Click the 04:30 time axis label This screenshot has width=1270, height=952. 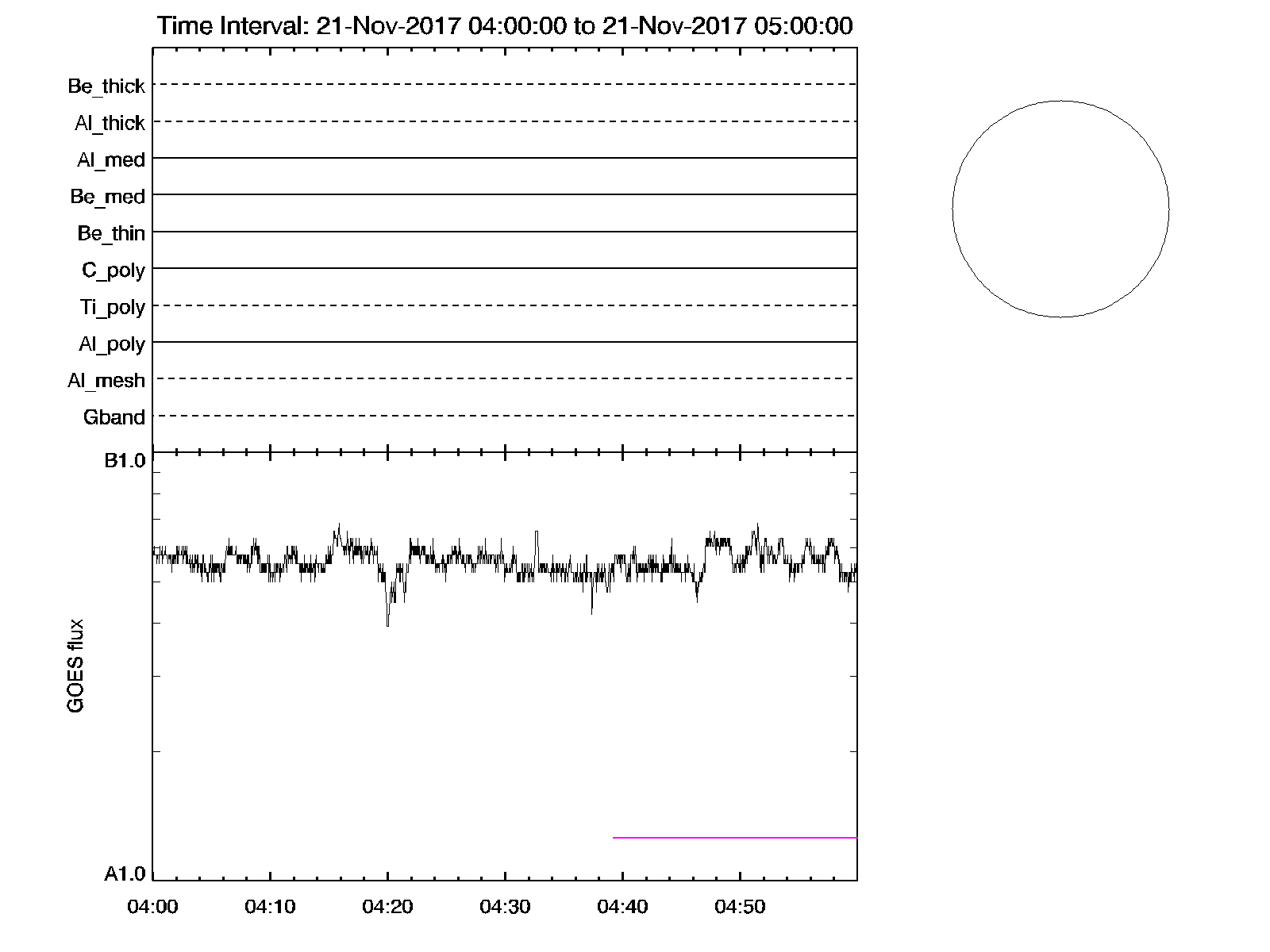click(505, 907)
